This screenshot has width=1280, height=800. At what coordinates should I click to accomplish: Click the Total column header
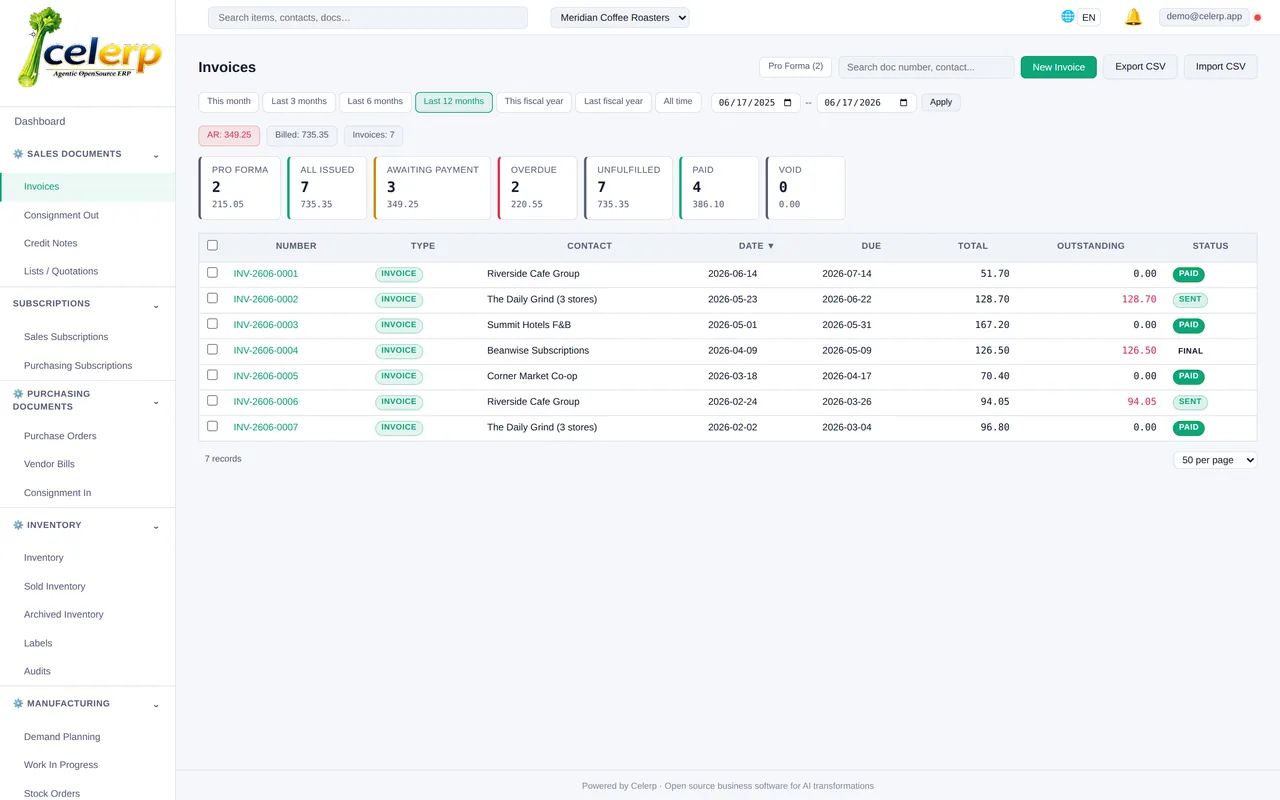[973, 246]
